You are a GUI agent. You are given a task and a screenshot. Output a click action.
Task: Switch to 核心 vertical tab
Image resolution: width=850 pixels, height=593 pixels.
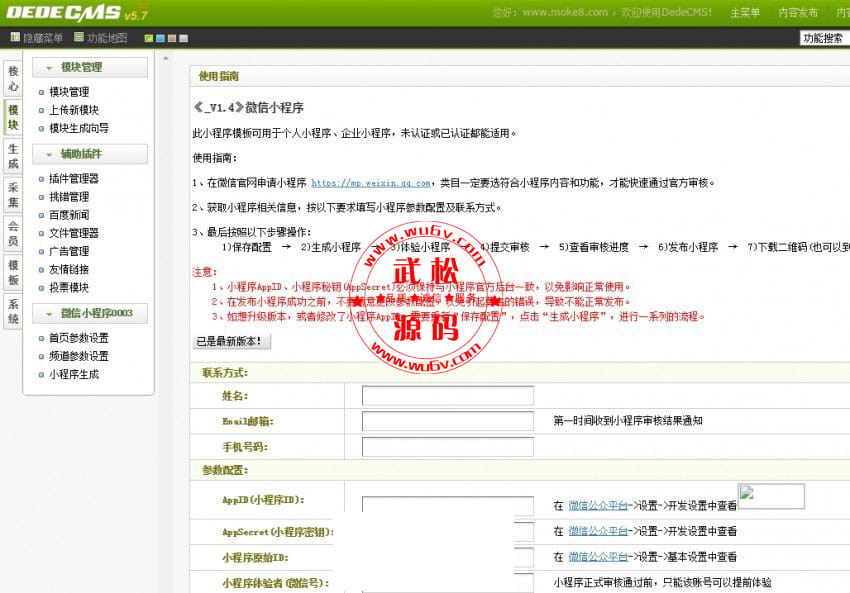pyautogui.click(x=13, y=79)
